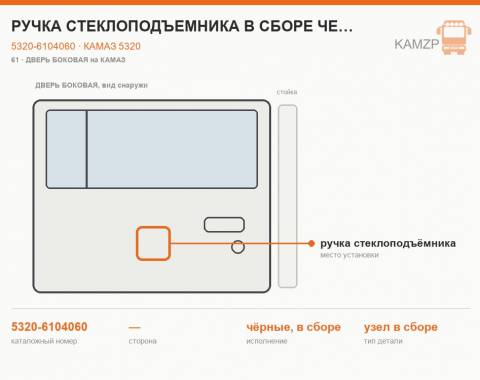The width and height of the screenshot is (480, 380).
Task: Click the vertical pillar labeled 'стойка'
Action: (x=288, y=196)
